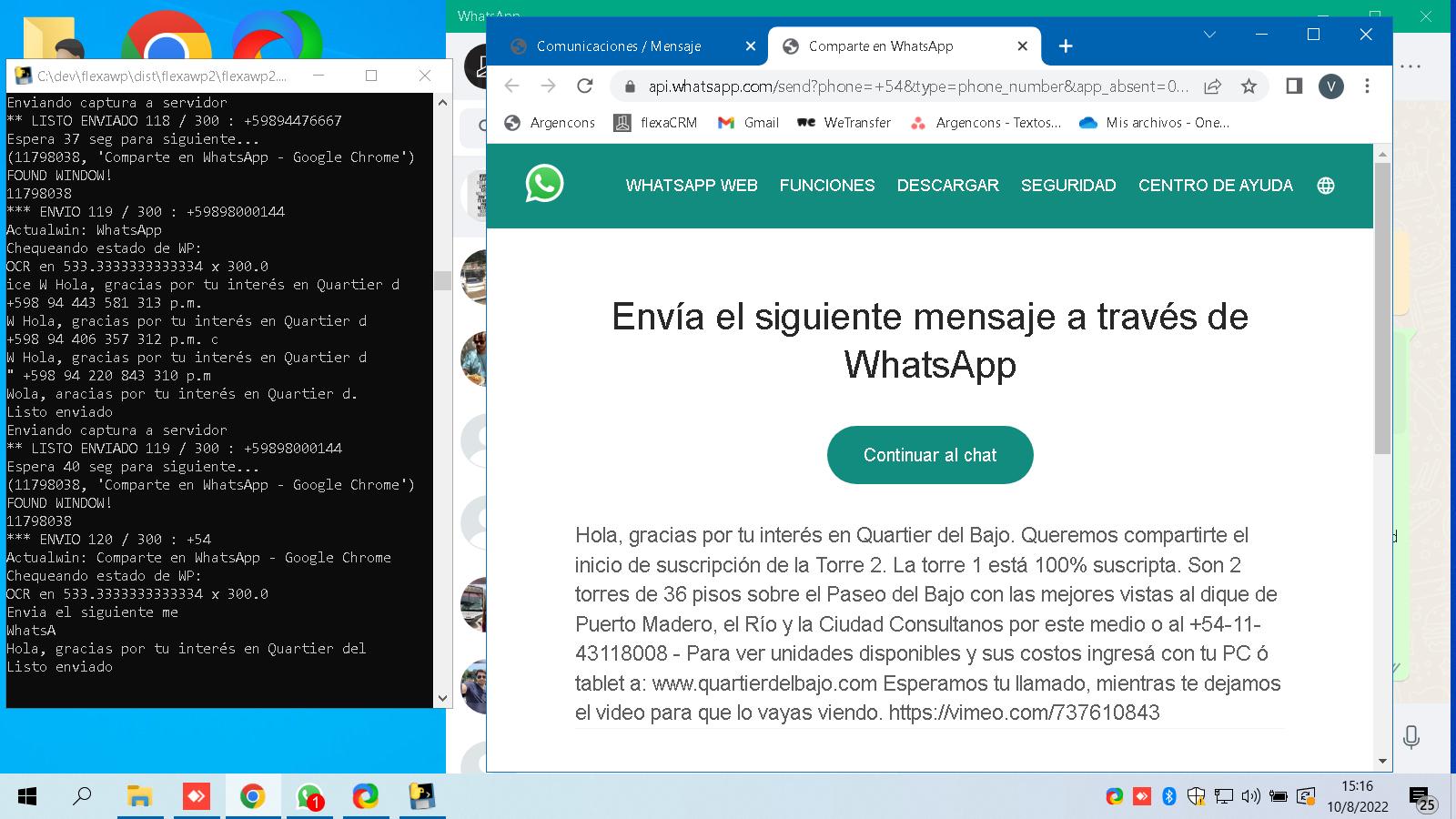Open the Argencons bookmark
The image size is (1456, 819).
pyautogui.click(x=550, y=123)
